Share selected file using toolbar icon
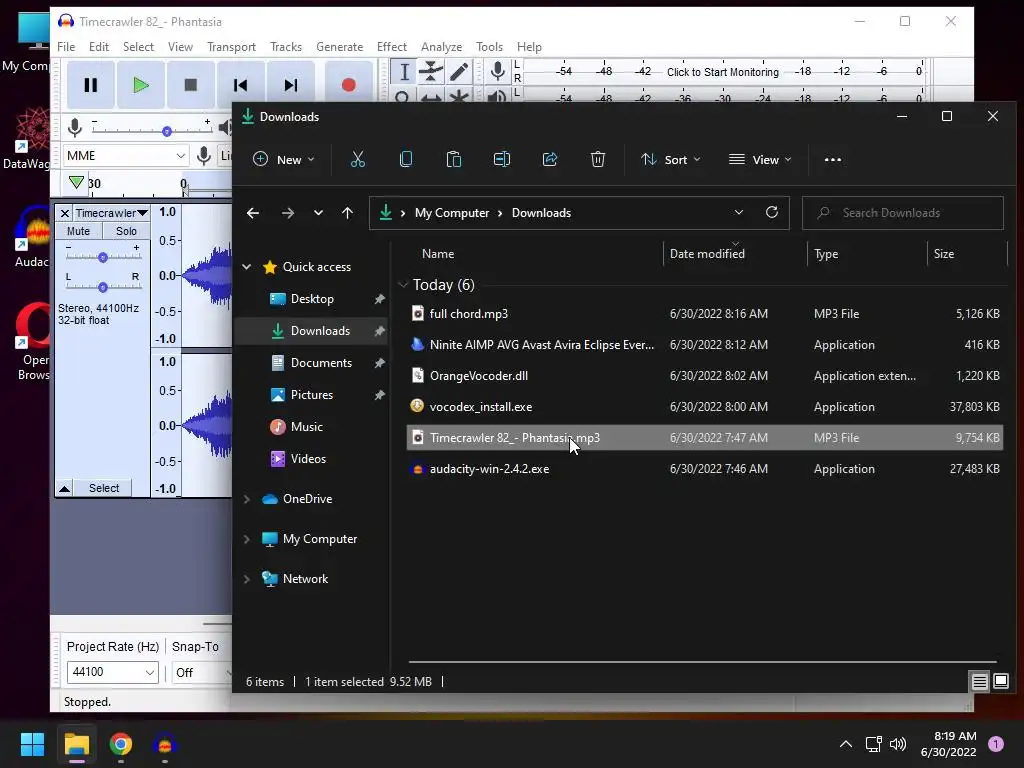The height and width of the screenshot is (768, 1024). click(x=550, y=159)
